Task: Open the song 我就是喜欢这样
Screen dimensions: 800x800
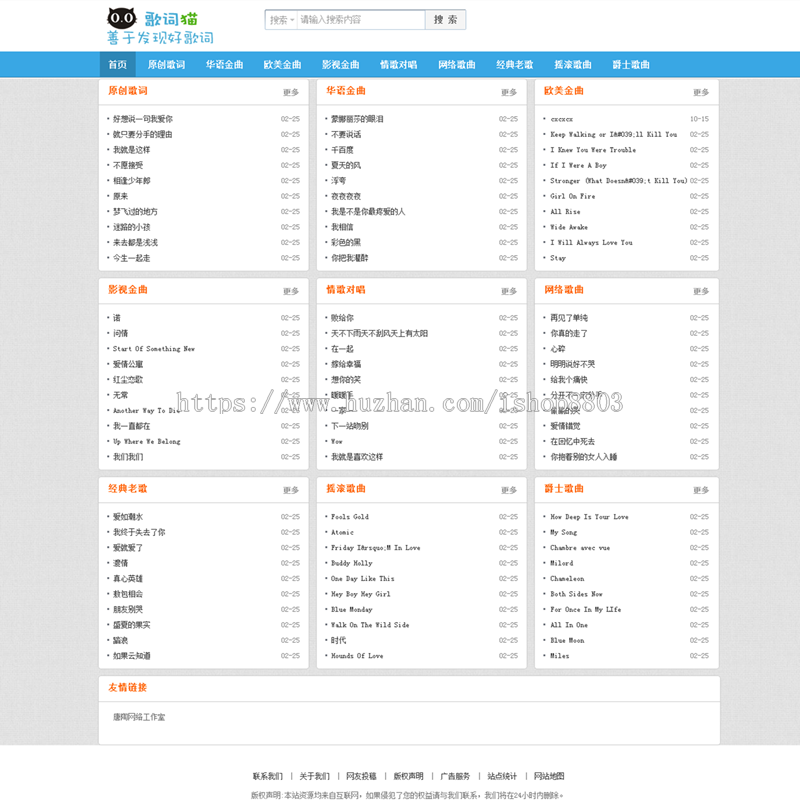Action: [357, 457]
